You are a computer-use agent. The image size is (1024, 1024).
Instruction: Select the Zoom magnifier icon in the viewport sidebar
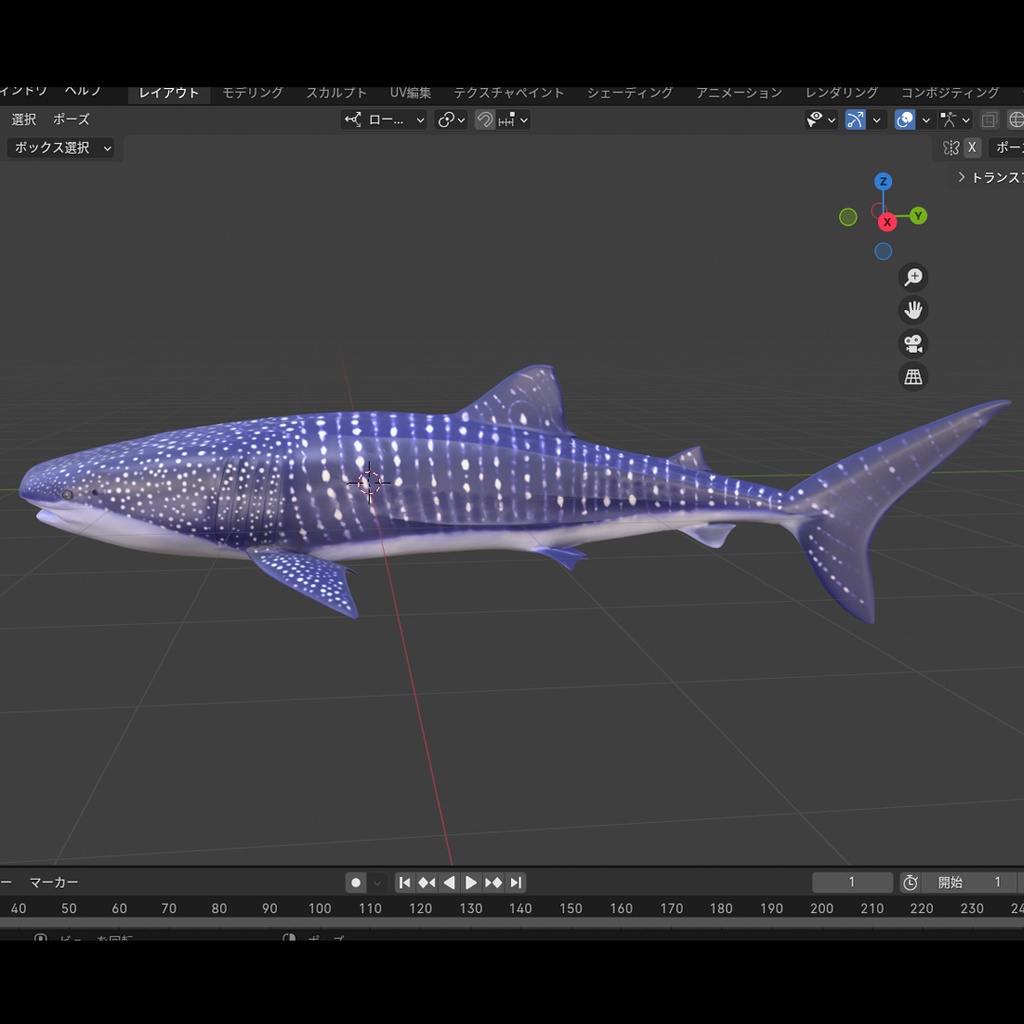coord(913,277)
